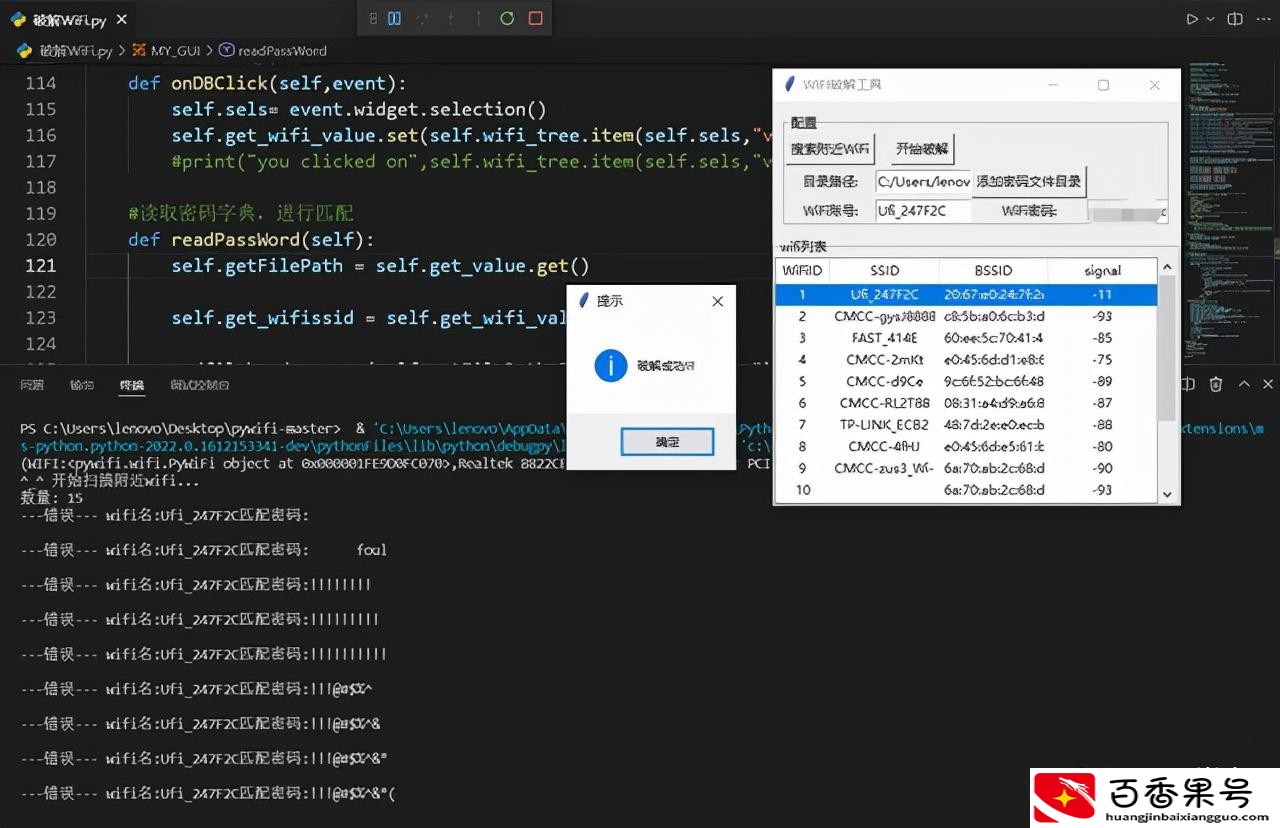1280x828 pixels.
Task: Click the WiFiID column header
Action: pyautogui.click(x=802, y=270)
